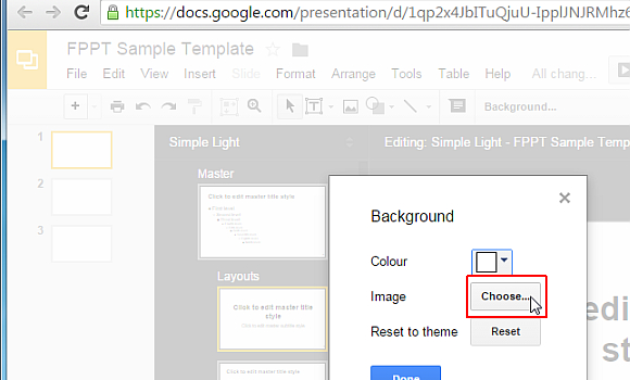
Task: Click the browser back arrow
Action: pos(25,12)
